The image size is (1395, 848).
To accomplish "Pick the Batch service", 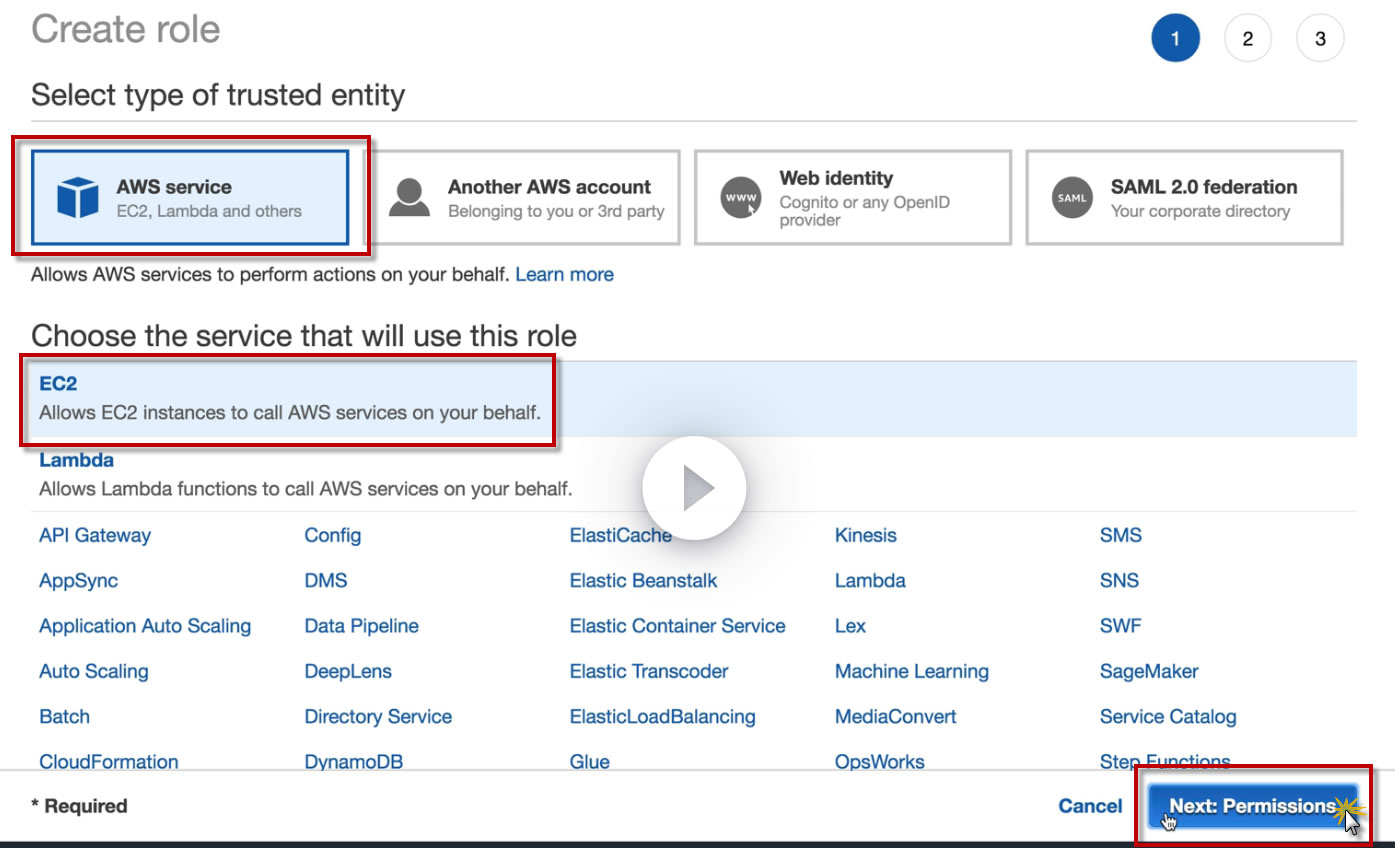I will coord(64,717).
